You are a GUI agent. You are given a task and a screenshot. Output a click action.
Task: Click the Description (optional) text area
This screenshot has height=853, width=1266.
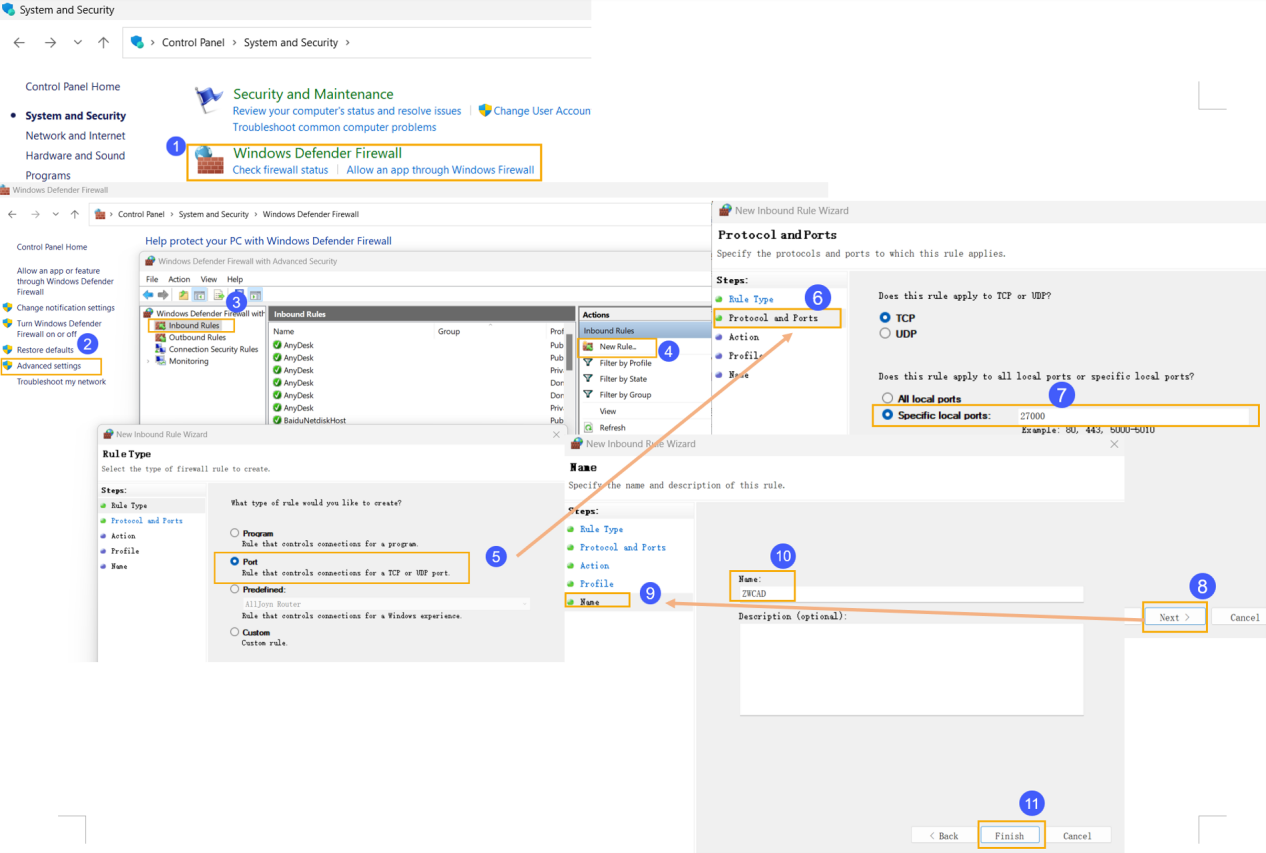tap(911, 670)
